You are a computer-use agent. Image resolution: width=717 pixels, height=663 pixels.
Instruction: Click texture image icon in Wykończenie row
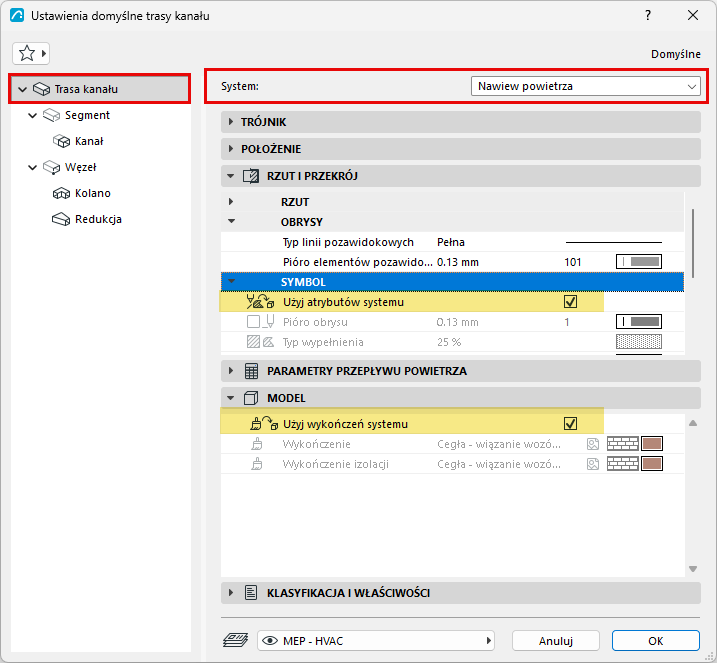tap(593, 444)
